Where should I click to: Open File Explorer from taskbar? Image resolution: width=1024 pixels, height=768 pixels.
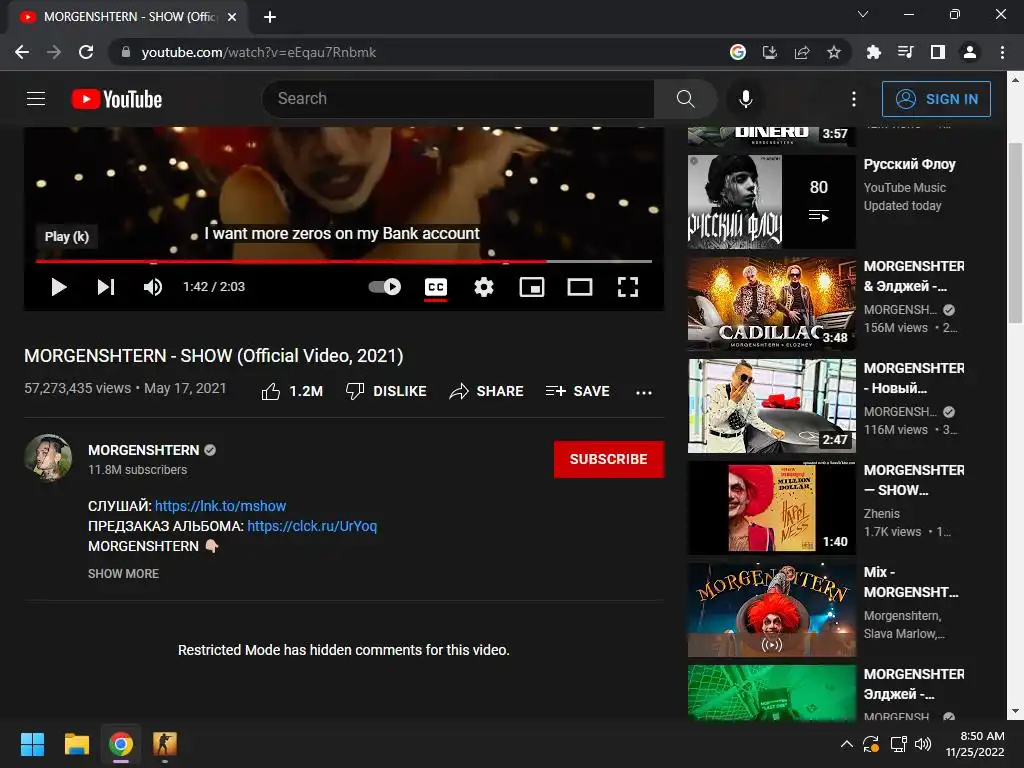tap(76, 744)
